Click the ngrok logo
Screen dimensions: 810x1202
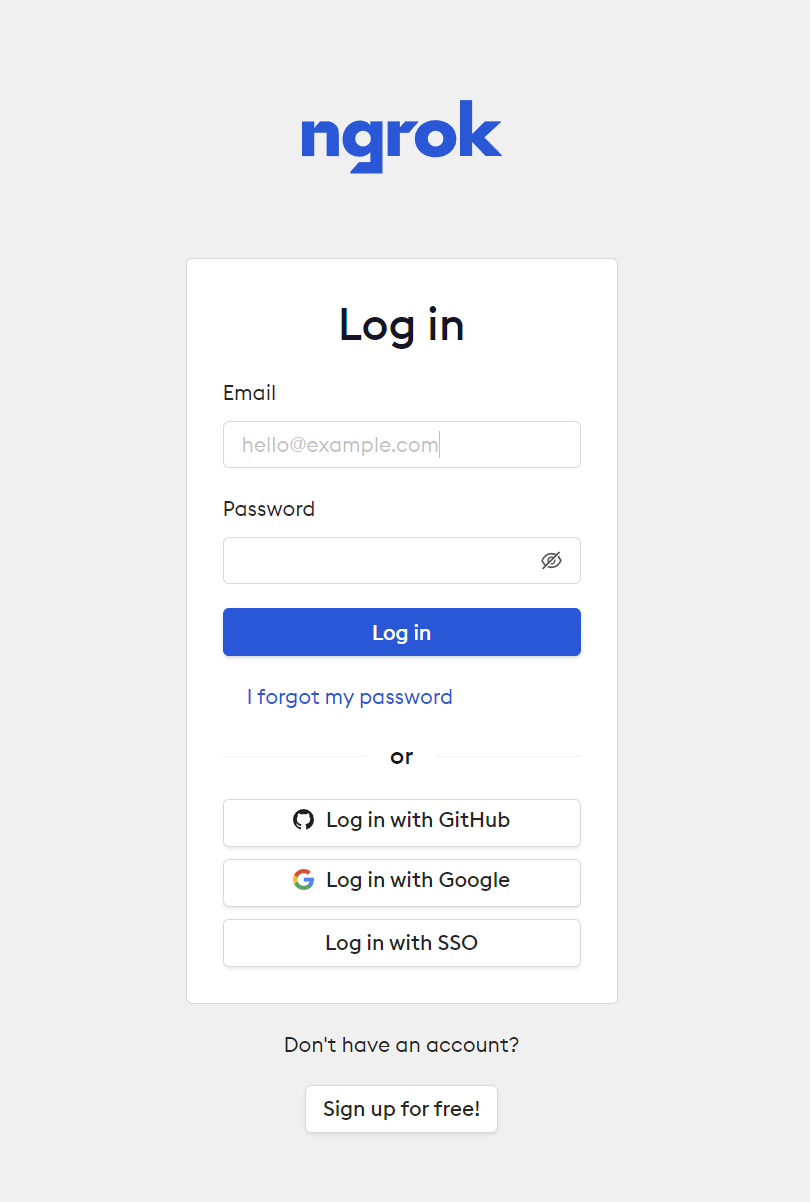(401, 137)
